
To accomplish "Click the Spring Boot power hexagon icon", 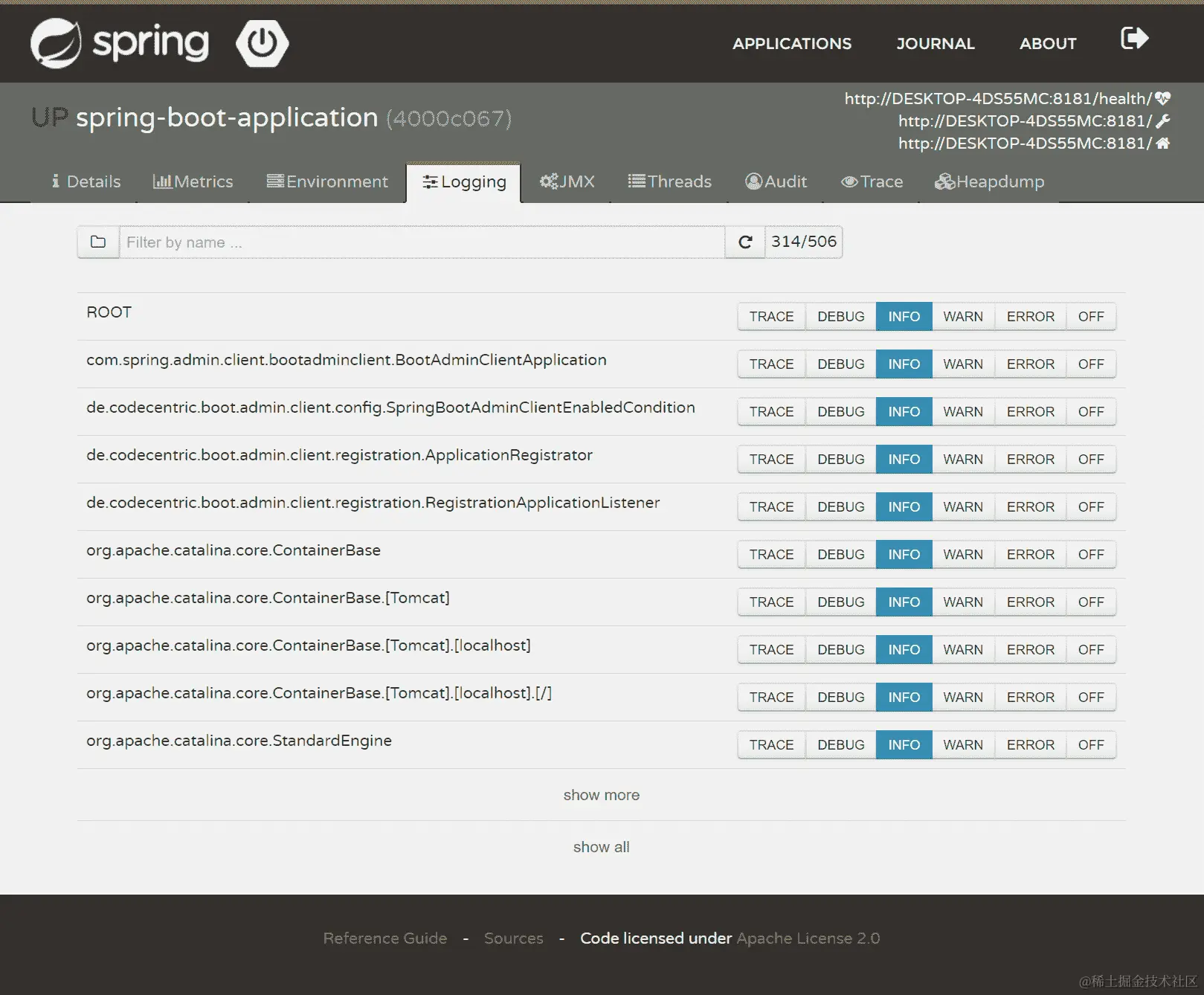I will coord(263,43).
